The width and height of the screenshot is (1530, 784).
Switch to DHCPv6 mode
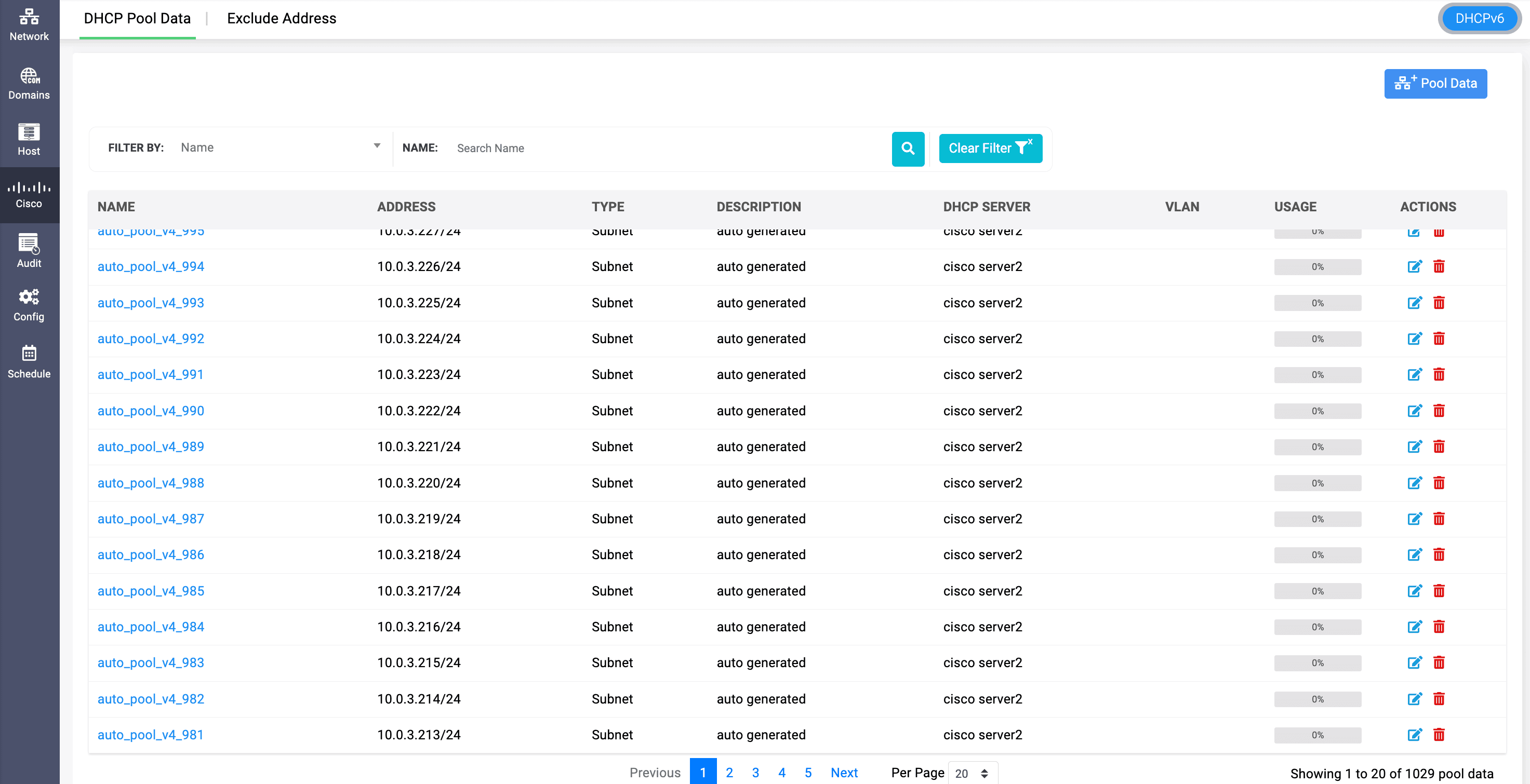(x=1480, y=18)
